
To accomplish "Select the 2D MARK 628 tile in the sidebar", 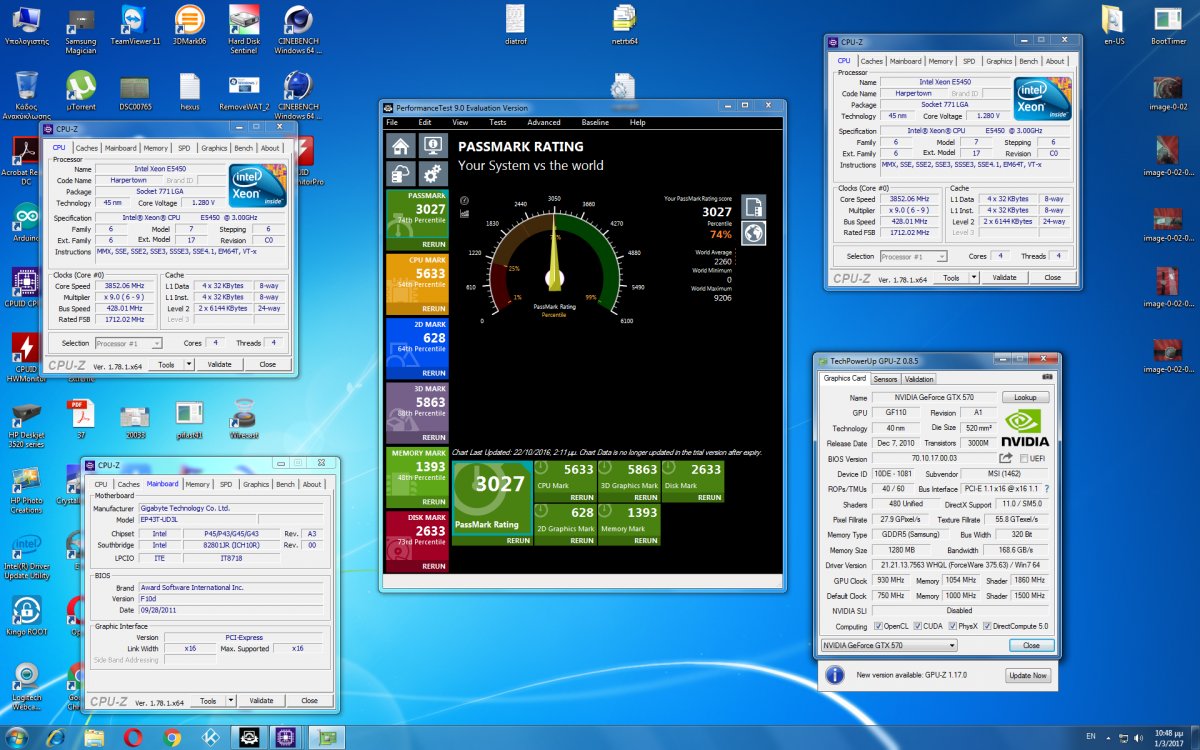I will tap(416, 348).
